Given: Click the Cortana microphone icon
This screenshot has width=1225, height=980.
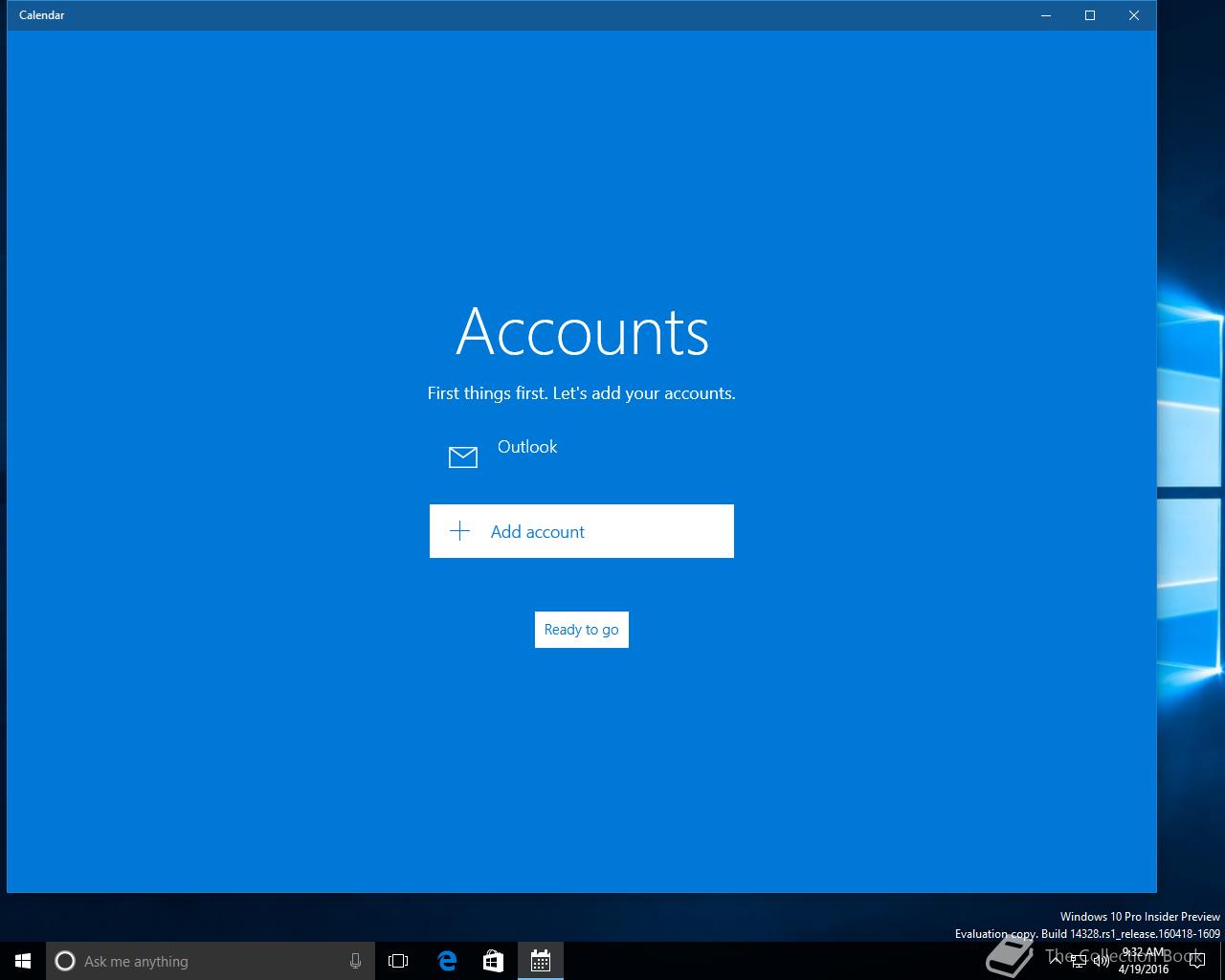Looking at the screenshot, I should tap(355, 961).
